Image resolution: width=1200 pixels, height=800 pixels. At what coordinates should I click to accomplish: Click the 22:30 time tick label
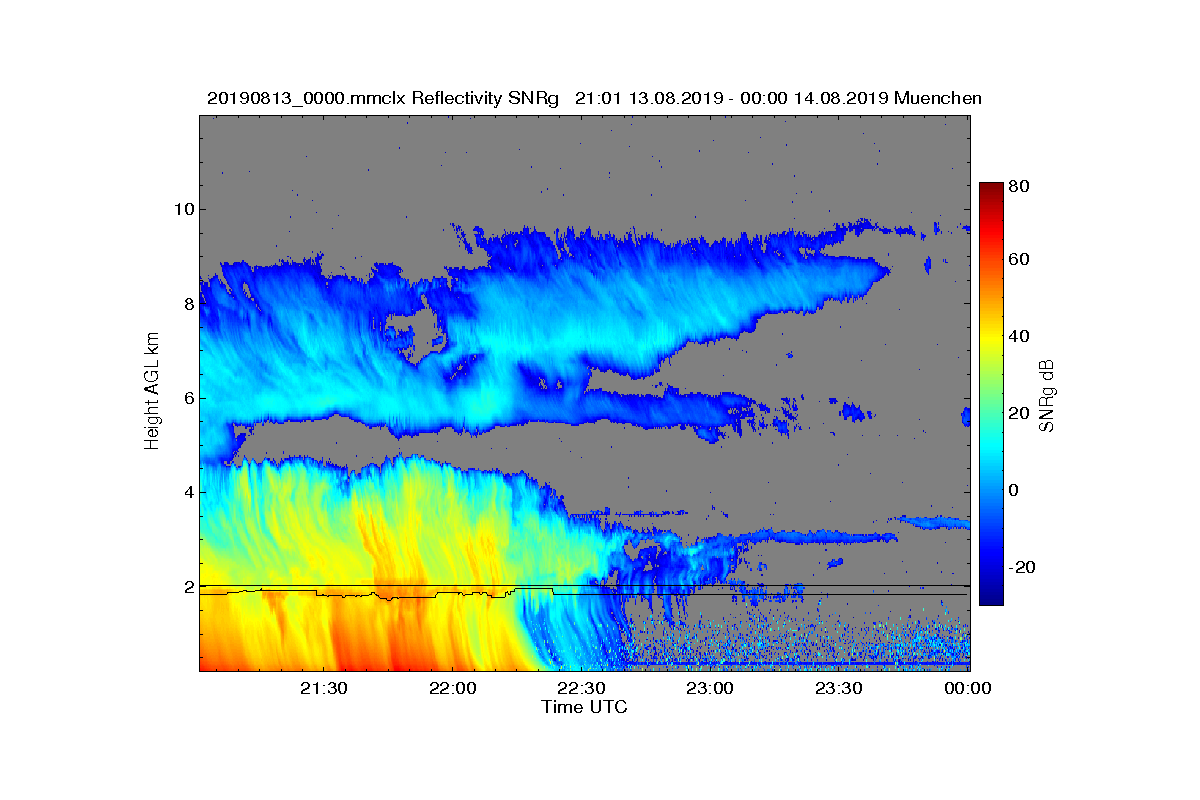click(x=582, y=688)
